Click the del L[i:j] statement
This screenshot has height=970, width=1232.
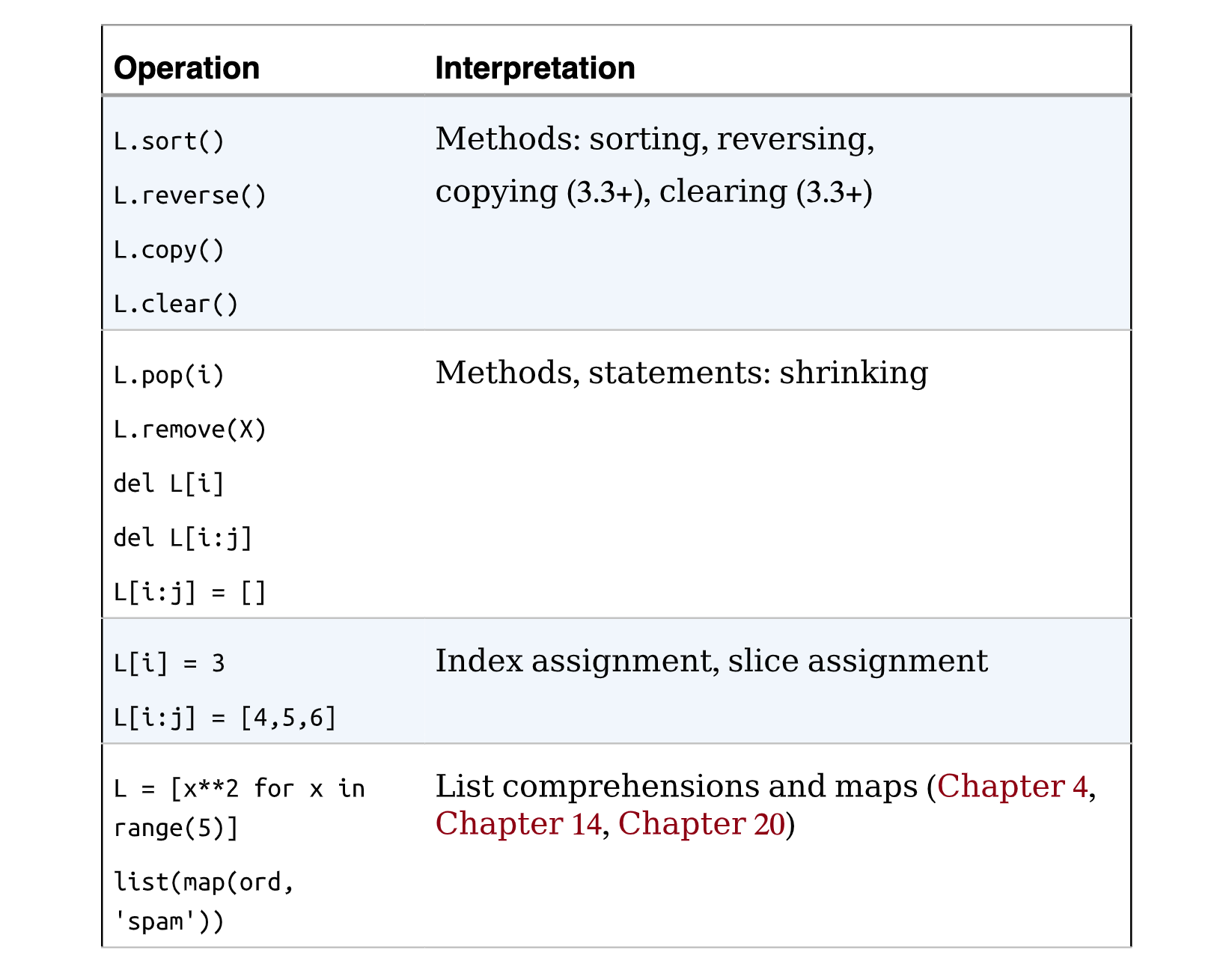[x=183, y=538]
